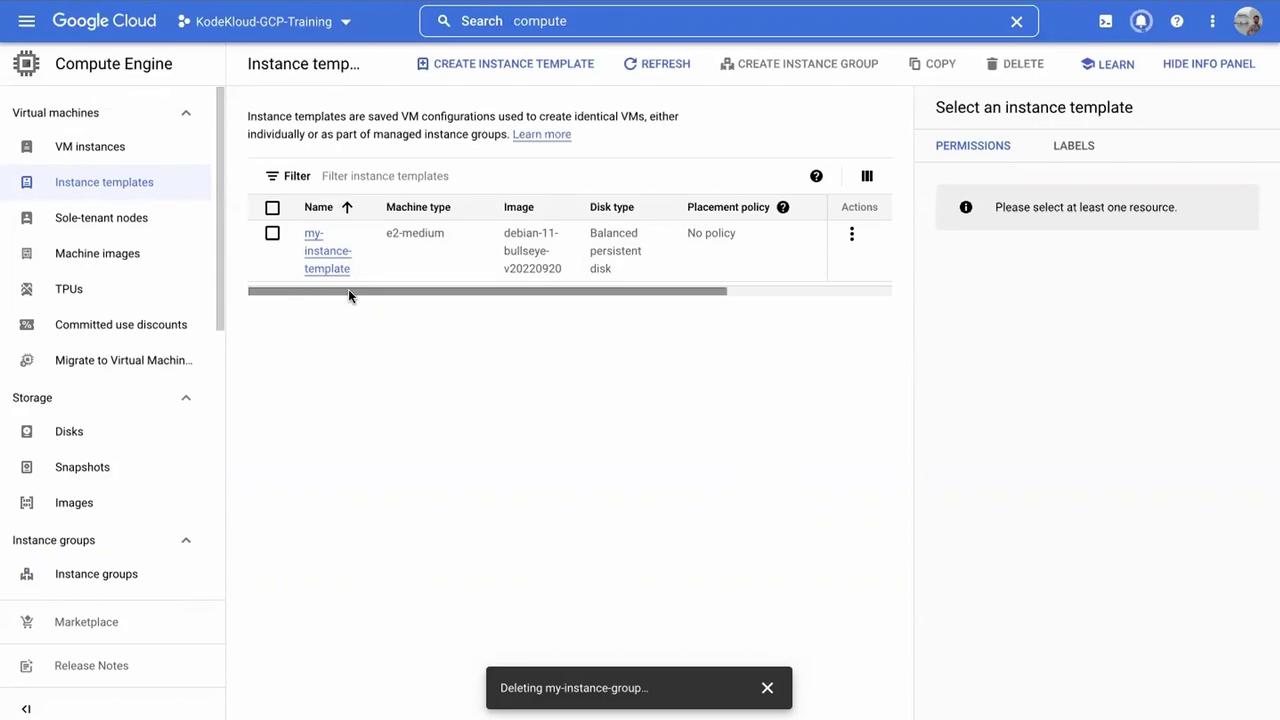Image resolution: width=1280 pixels, height=720 pixels.
Task: Open Disks under Storage
Action: [69, 432]
